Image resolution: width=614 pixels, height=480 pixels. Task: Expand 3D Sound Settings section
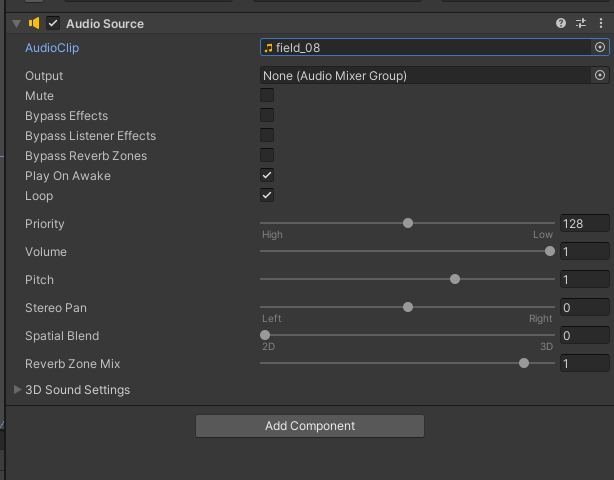17,389
